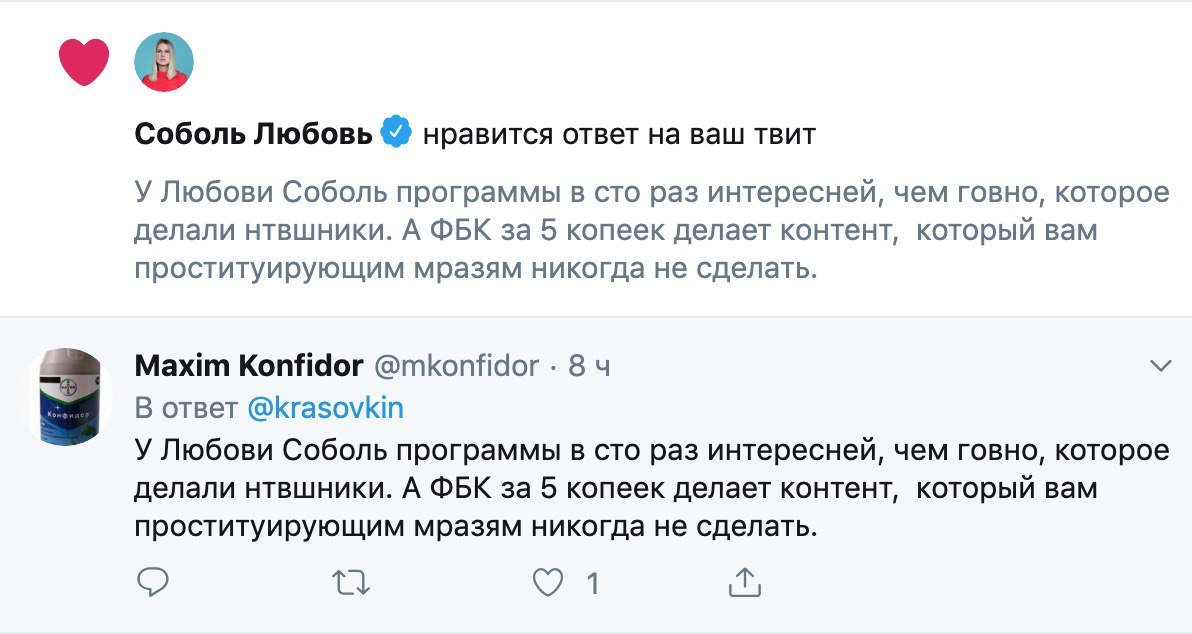1192x634 pixels.
Task: Open the @krasovkin mention link
Action: coord(325,408)
